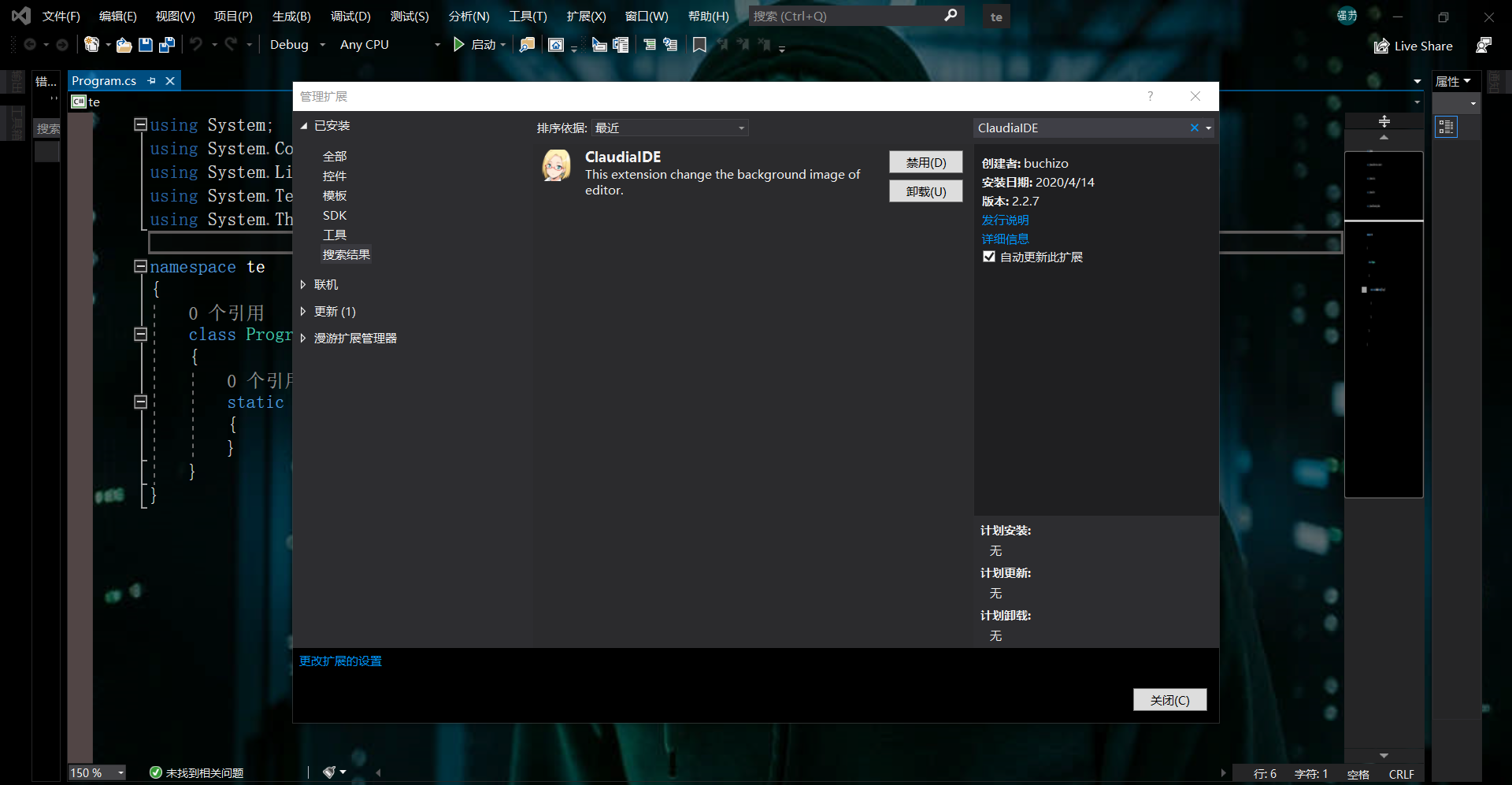Open the release notes (发行说明) link

click(x=1005, y=220)
